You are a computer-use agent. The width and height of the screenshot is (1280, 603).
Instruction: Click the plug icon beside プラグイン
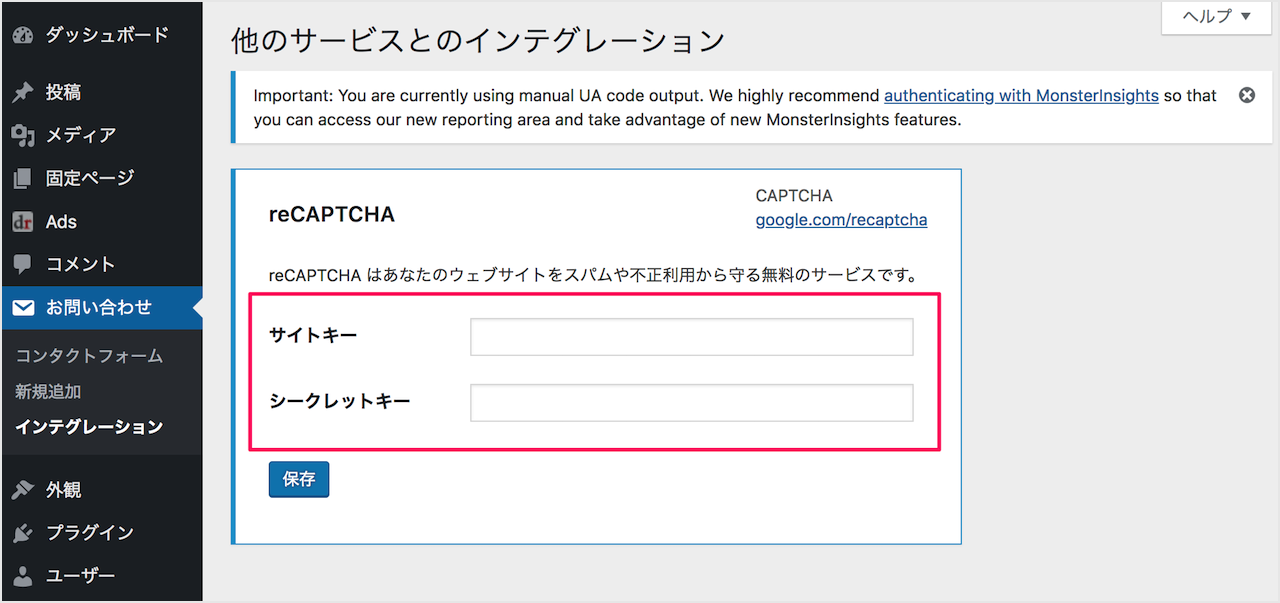pos(24,533)
